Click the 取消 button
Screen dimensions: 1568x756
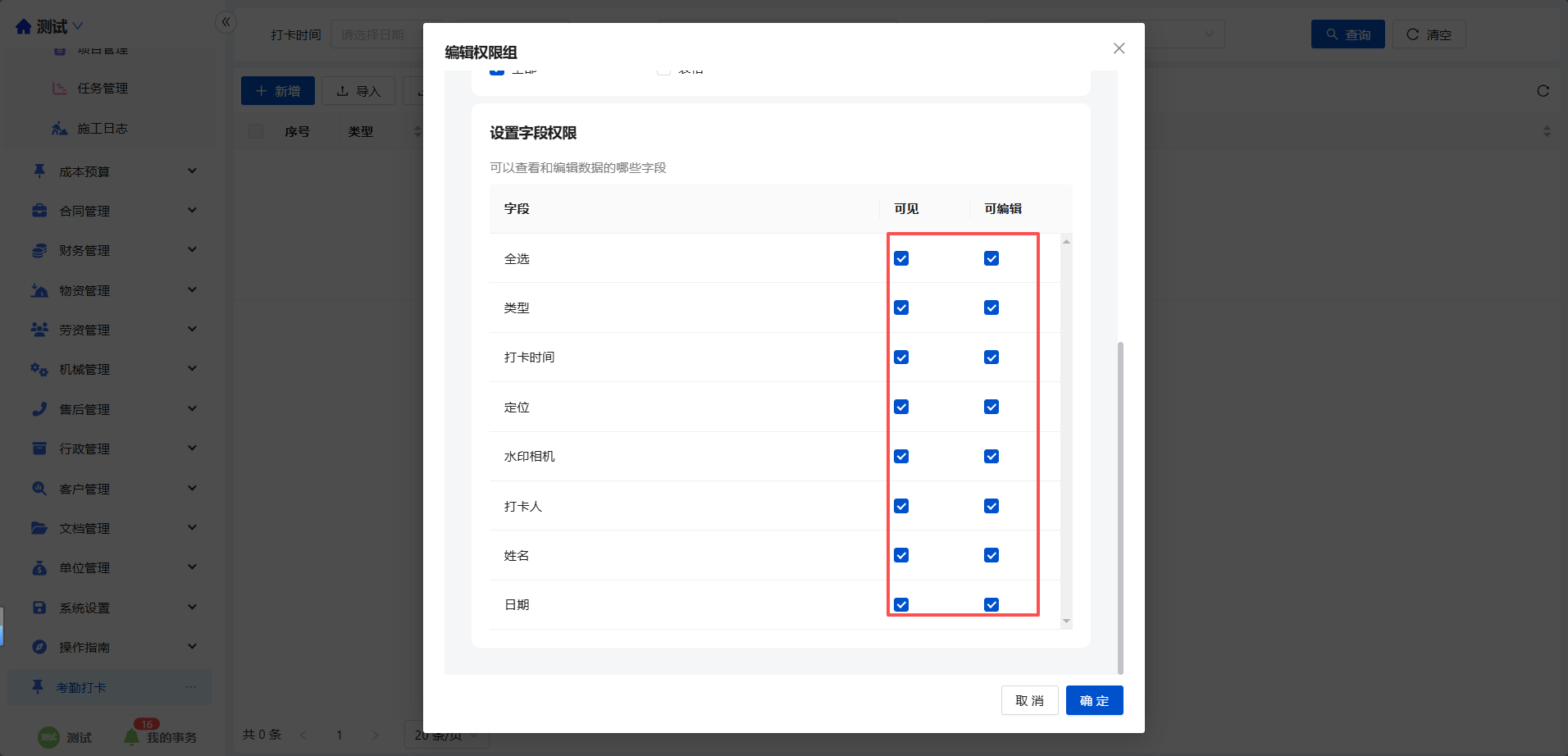coord(1029,701)
